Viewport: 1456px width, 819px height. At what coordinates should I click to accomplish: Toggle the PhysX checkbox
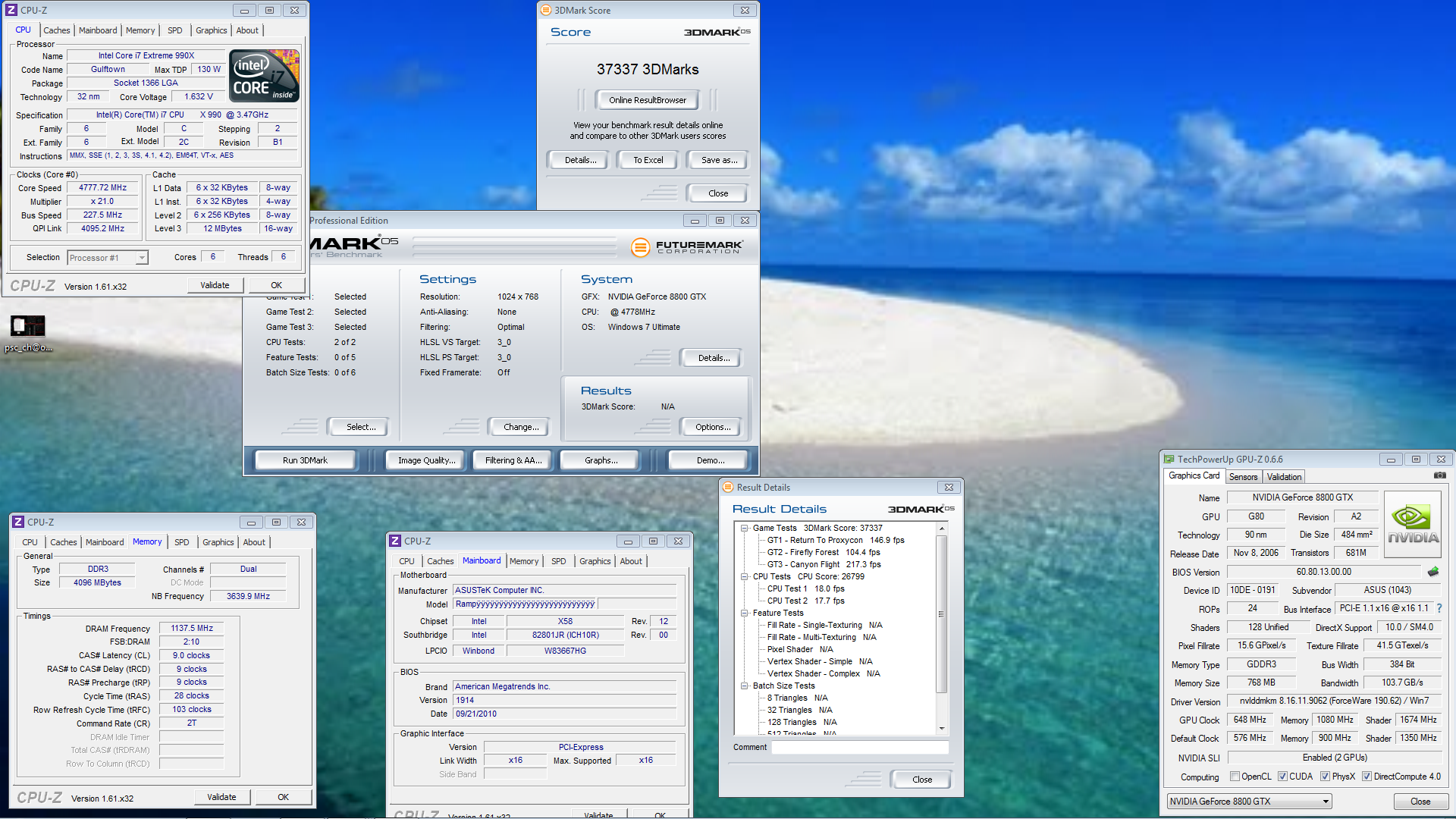pyautogui.click(x=1325, y=776)
